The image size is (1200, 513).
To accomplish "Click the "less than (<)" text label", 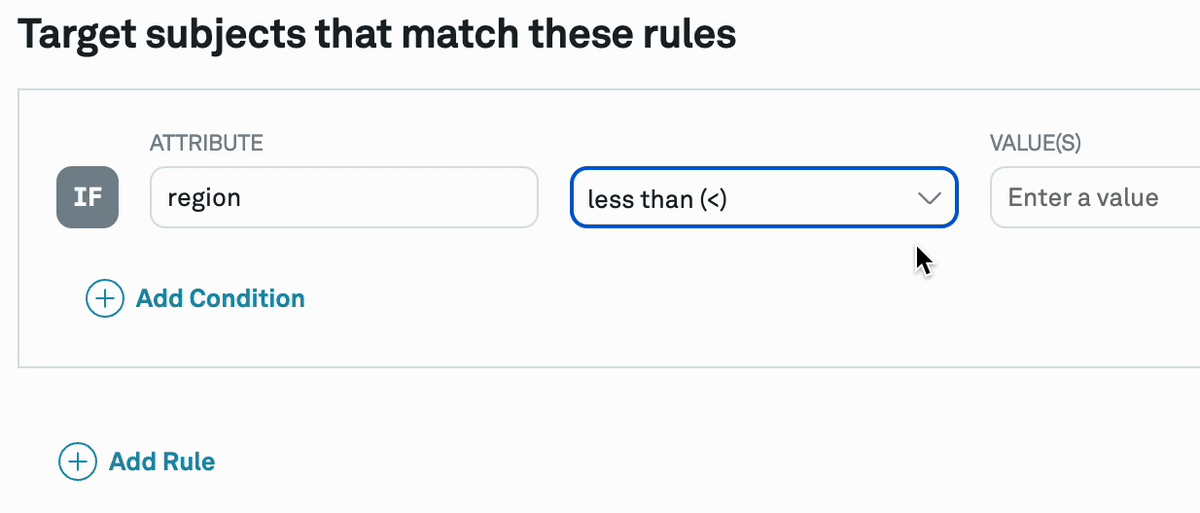I will (657, 199).
